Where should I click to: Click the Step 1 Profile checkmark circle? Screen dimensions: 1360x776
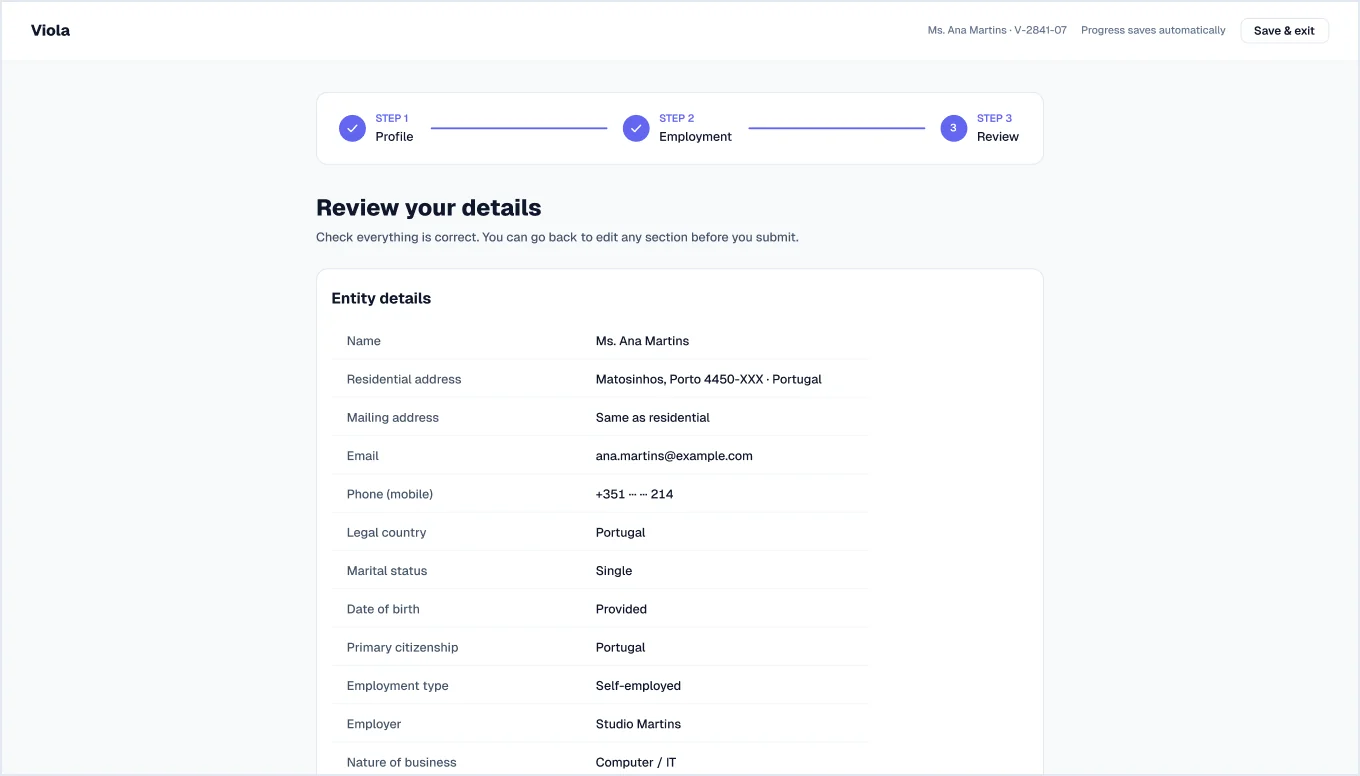352,128
